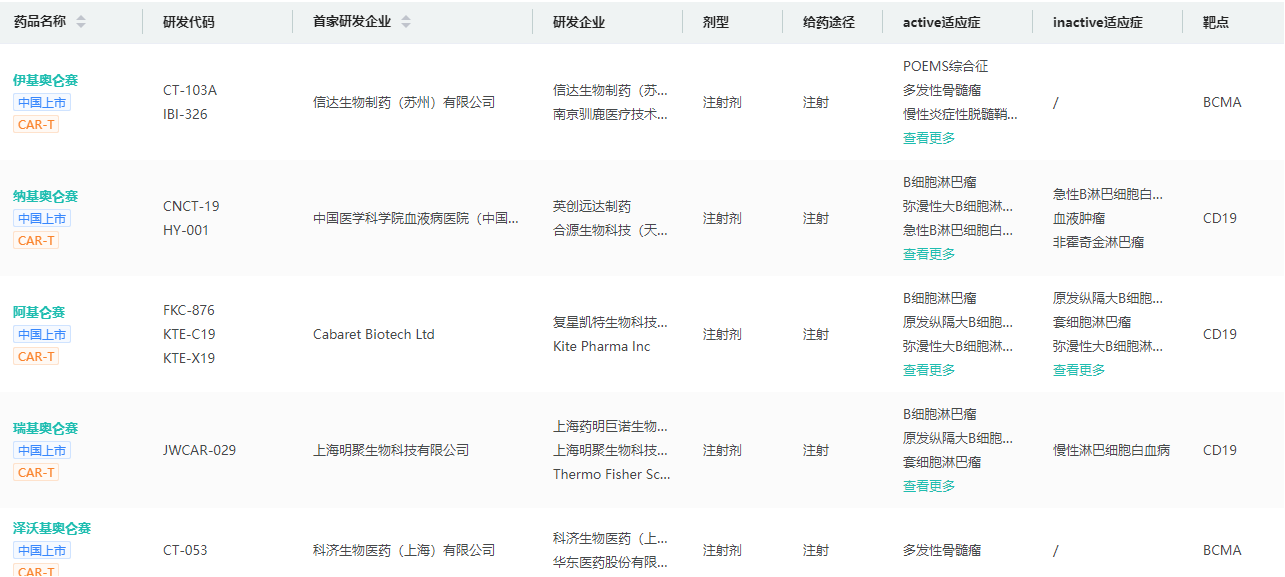Open the 纳基奥仑赛 drug link

click(45, 196)
